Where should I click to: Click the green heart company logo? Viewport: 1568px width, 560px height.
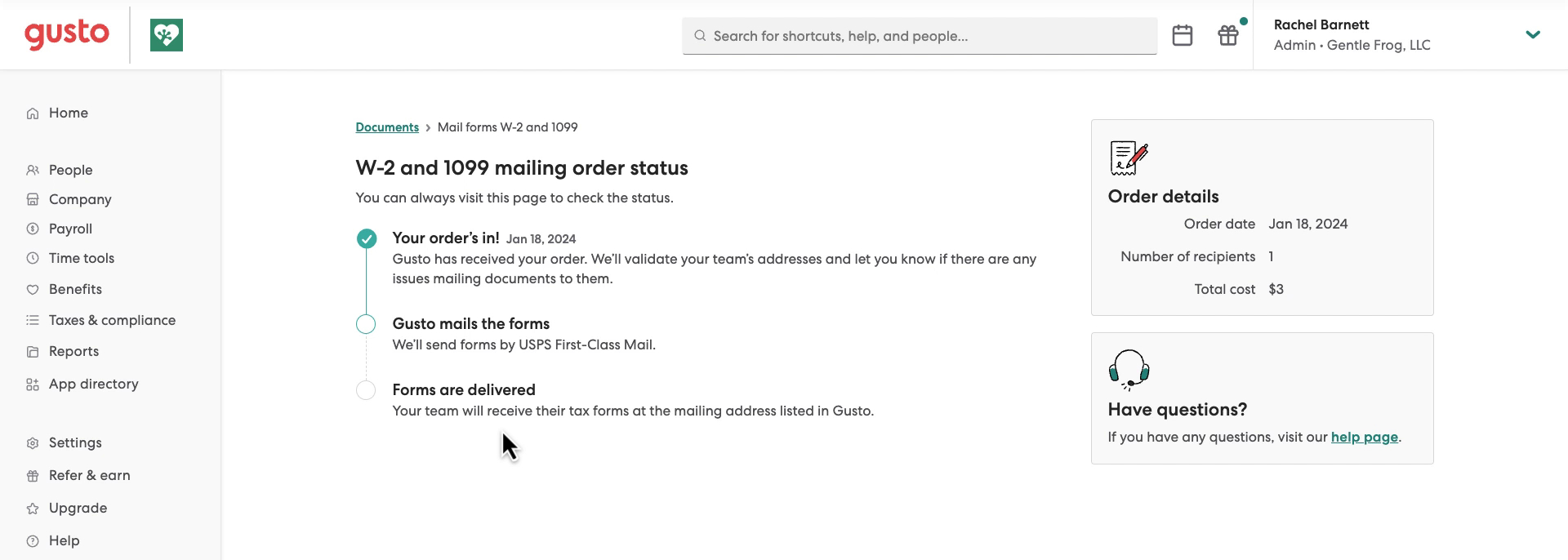tap(167, 35)
